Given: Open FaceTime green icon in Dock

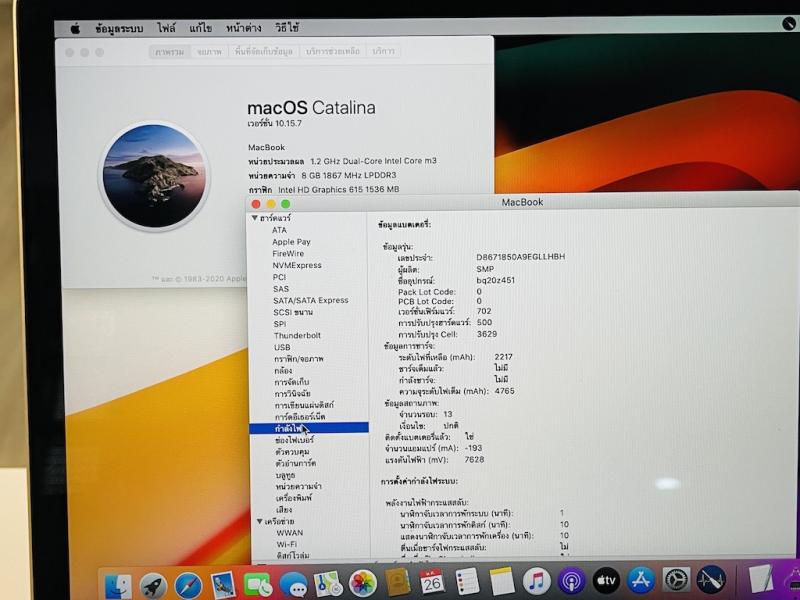Looking at the screenshot, I should [x=258, y=585].
